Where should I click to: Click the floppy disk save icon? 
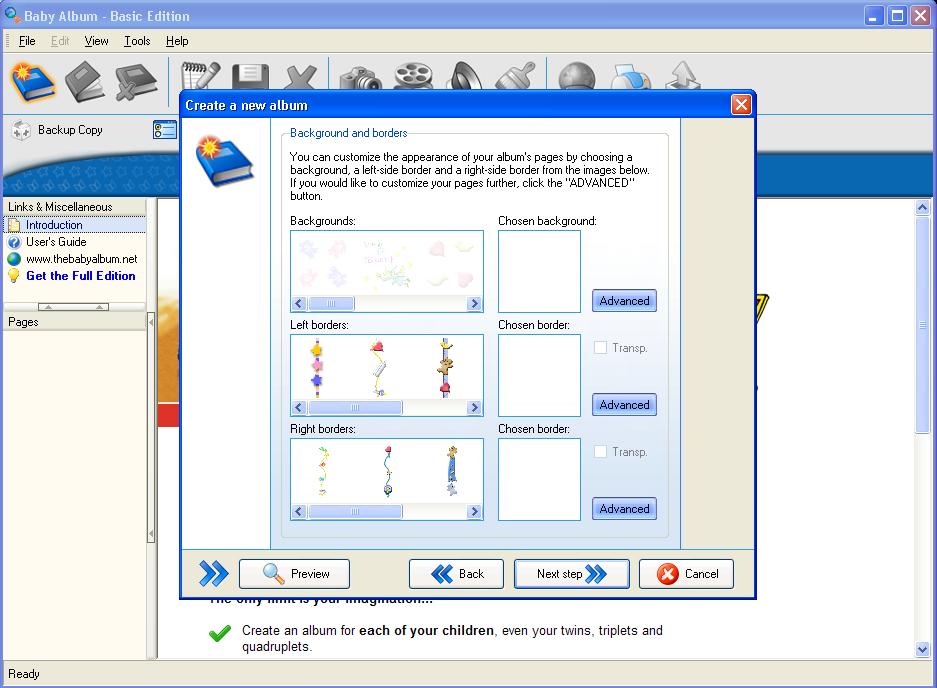(250, 76)
